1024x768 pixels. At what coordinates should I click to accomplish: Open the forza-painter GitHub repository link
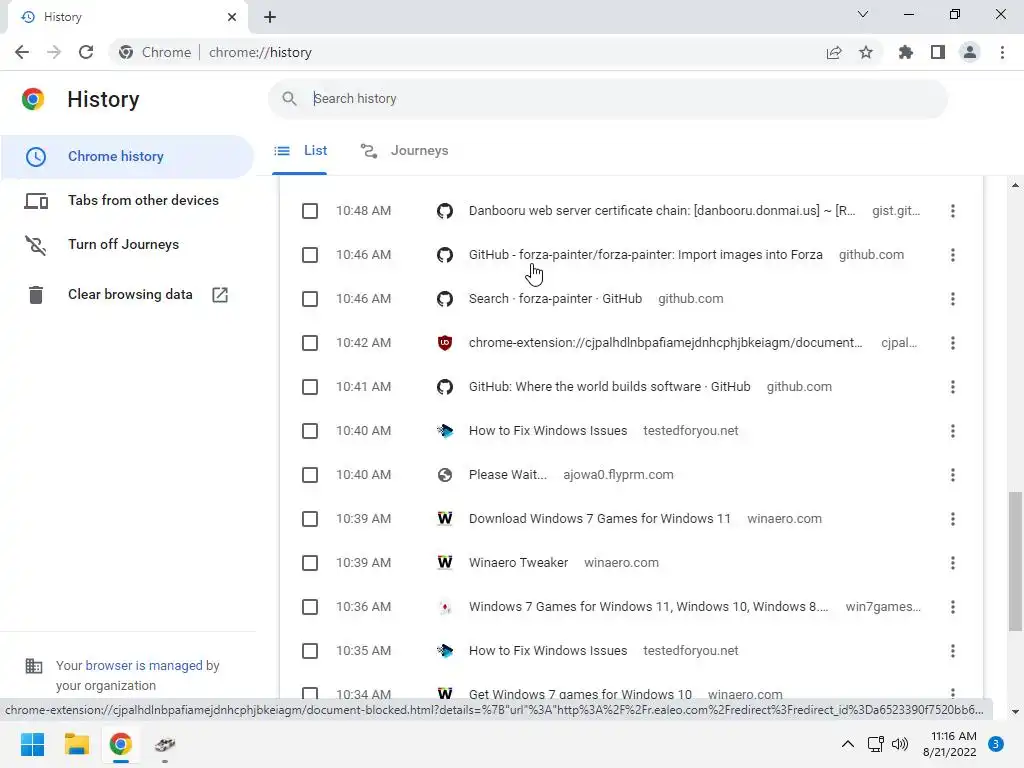pos(645,255)
